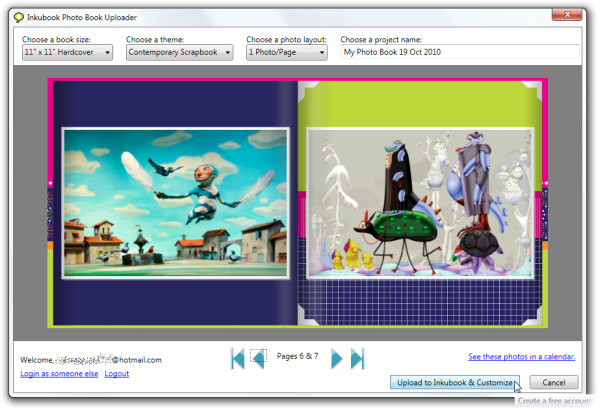Click the Choose a photo layout label
This screenshot has width=600, height=410.
click(286, 39)
